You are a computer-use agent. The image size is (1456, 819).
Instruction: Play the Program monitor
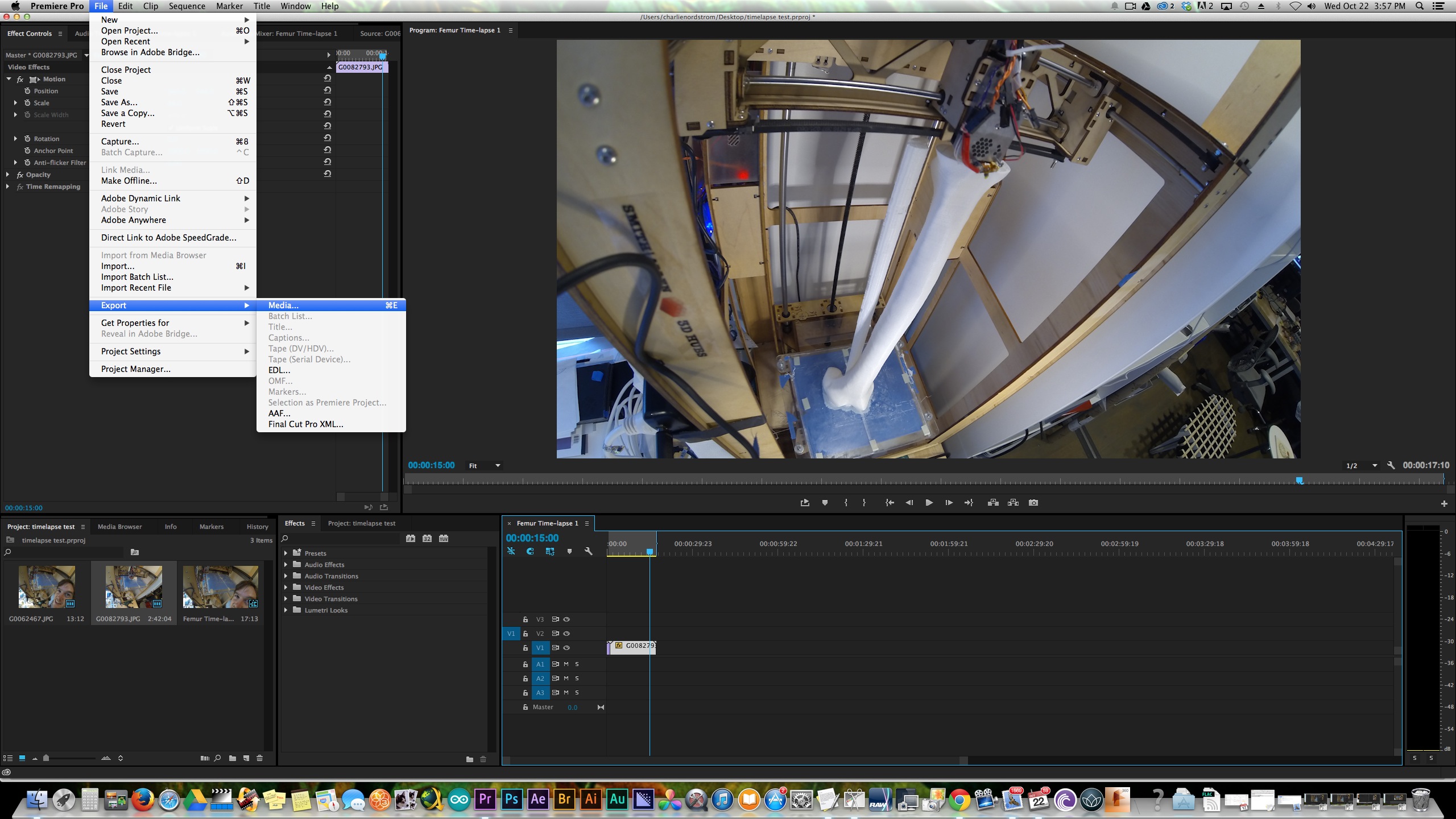pyautogui.click(x=929, y=503)
